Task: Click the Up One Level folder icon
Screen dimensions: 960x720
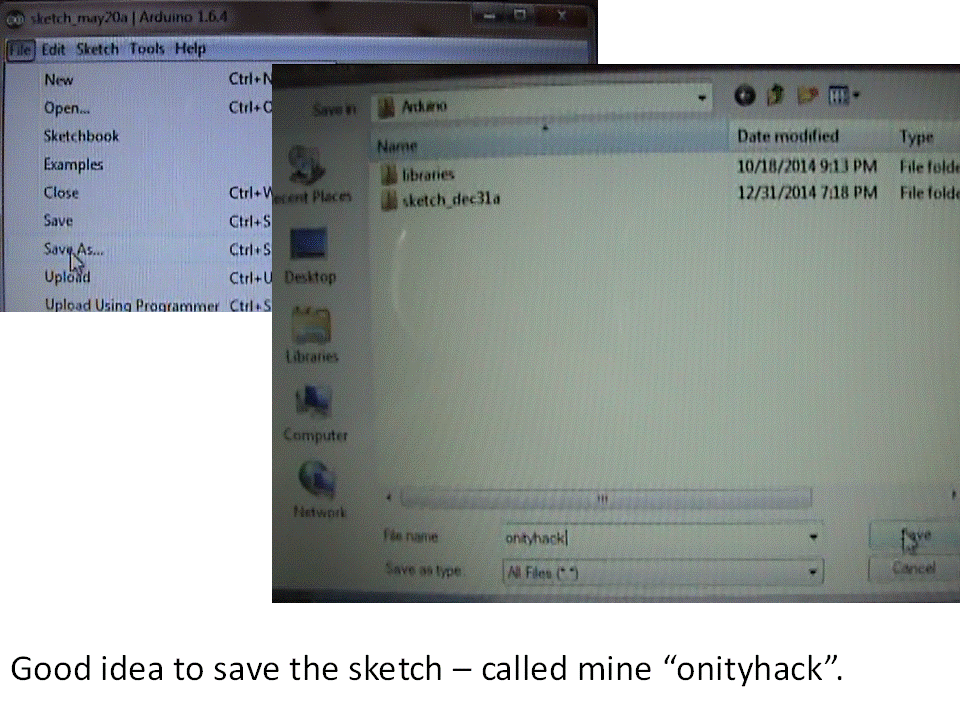Action: (x=775, y=95)
